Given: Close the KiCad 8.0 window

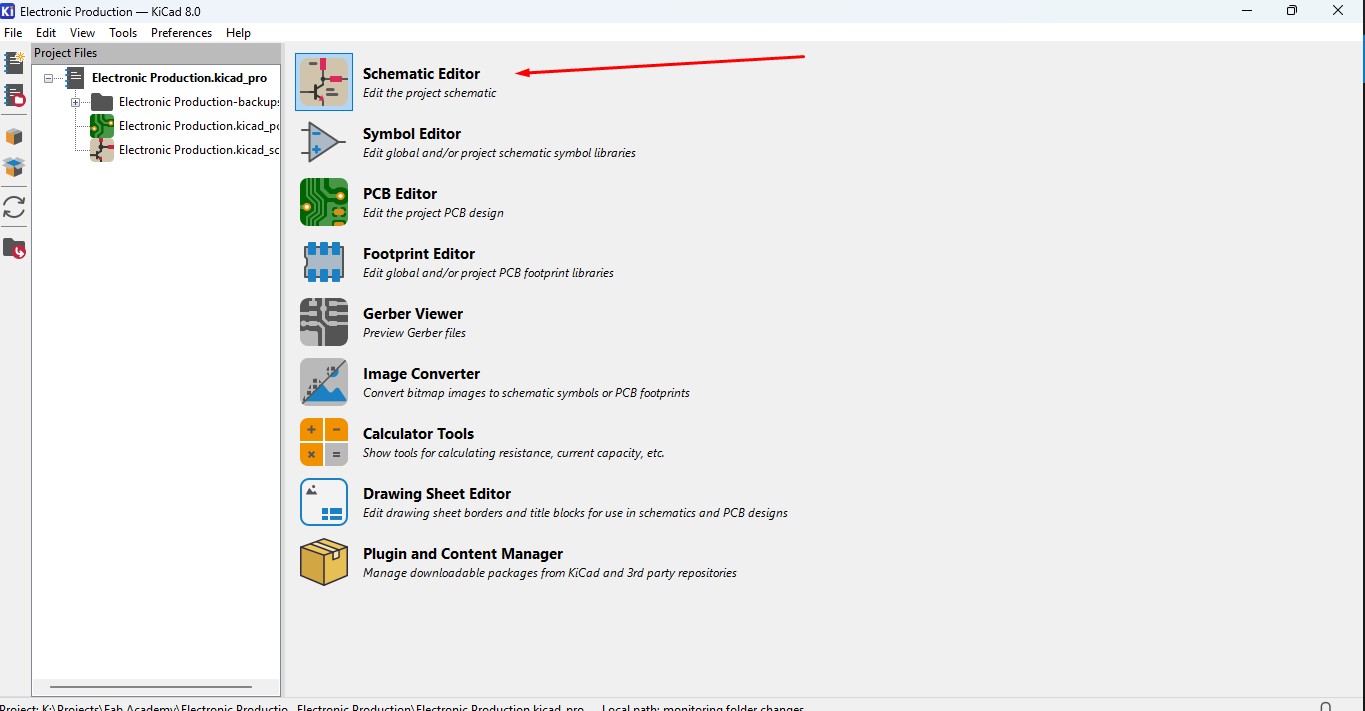Looking at the screenshot, I should tap(1339, 11).
